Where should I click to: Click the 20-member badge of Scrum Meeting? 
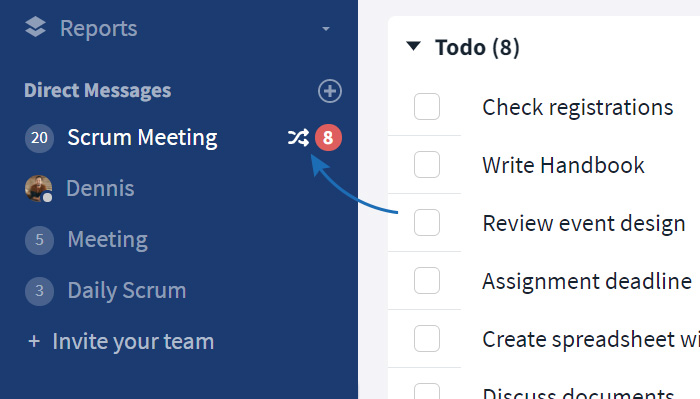click(39, 138)
